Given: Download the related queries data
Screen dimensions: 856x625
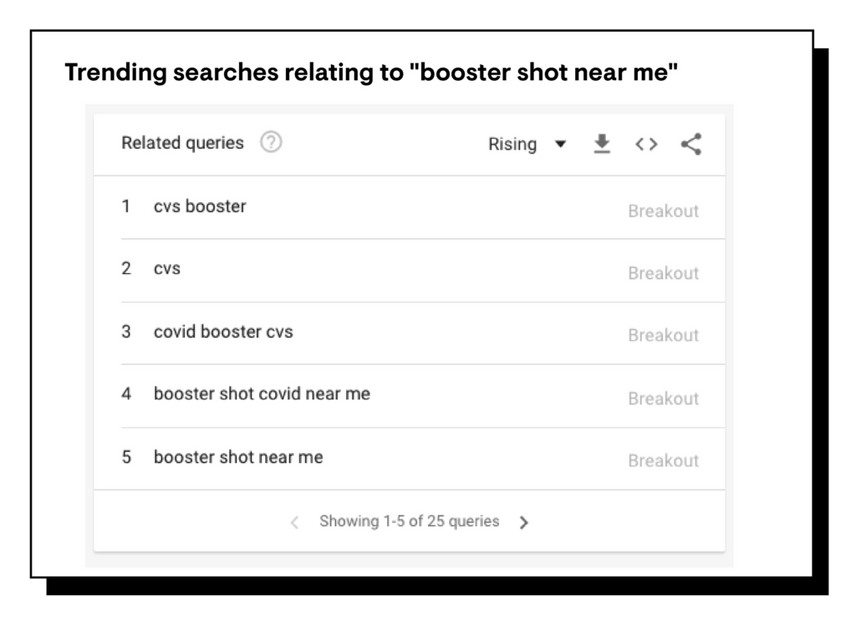Looking at the screenshot, I should coord(602,144).
